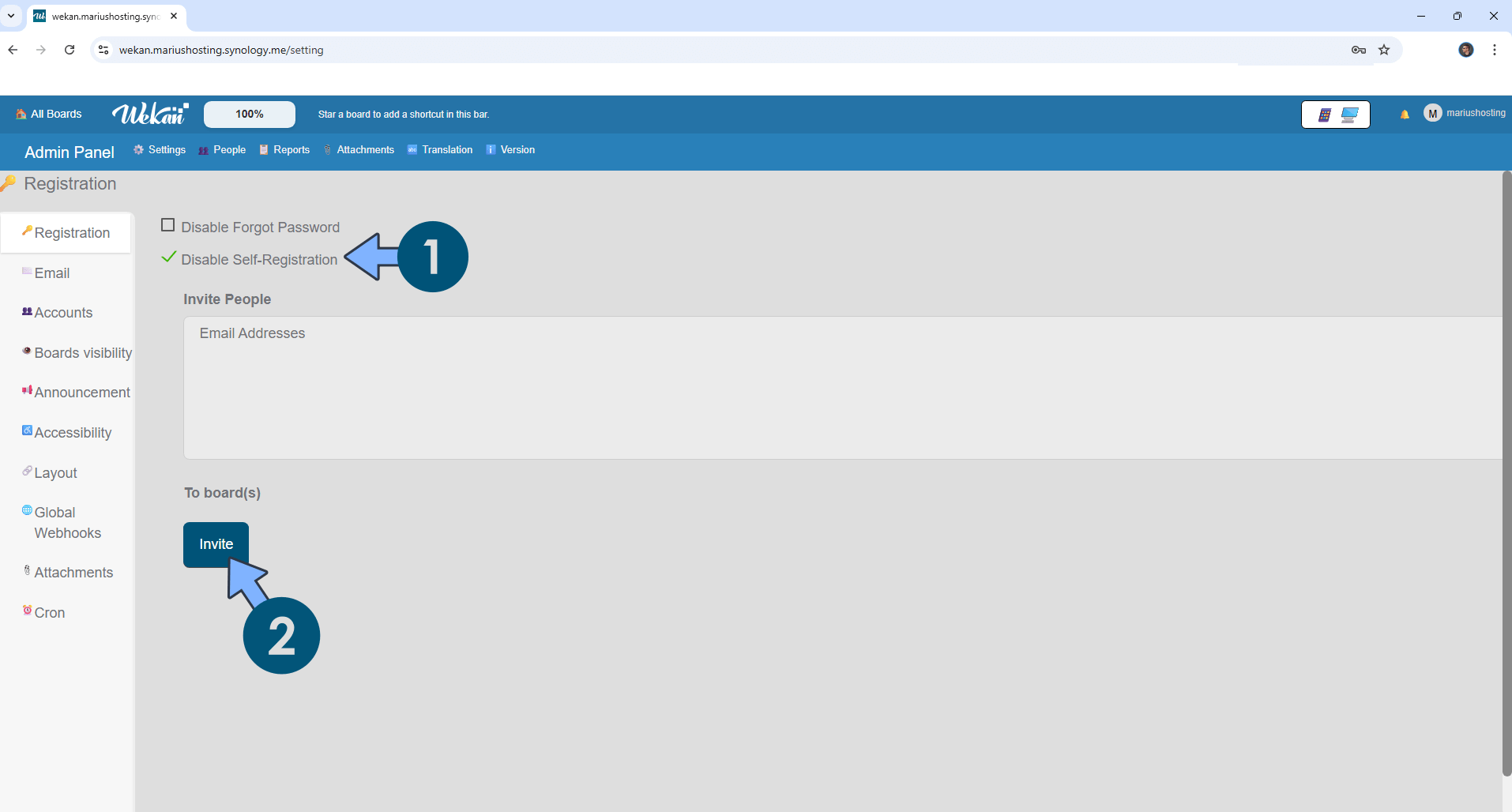Uncheck Disable Self-Registration
Image resolution: width=1512 pixels, height=812 pixels.
coord(168,258)
